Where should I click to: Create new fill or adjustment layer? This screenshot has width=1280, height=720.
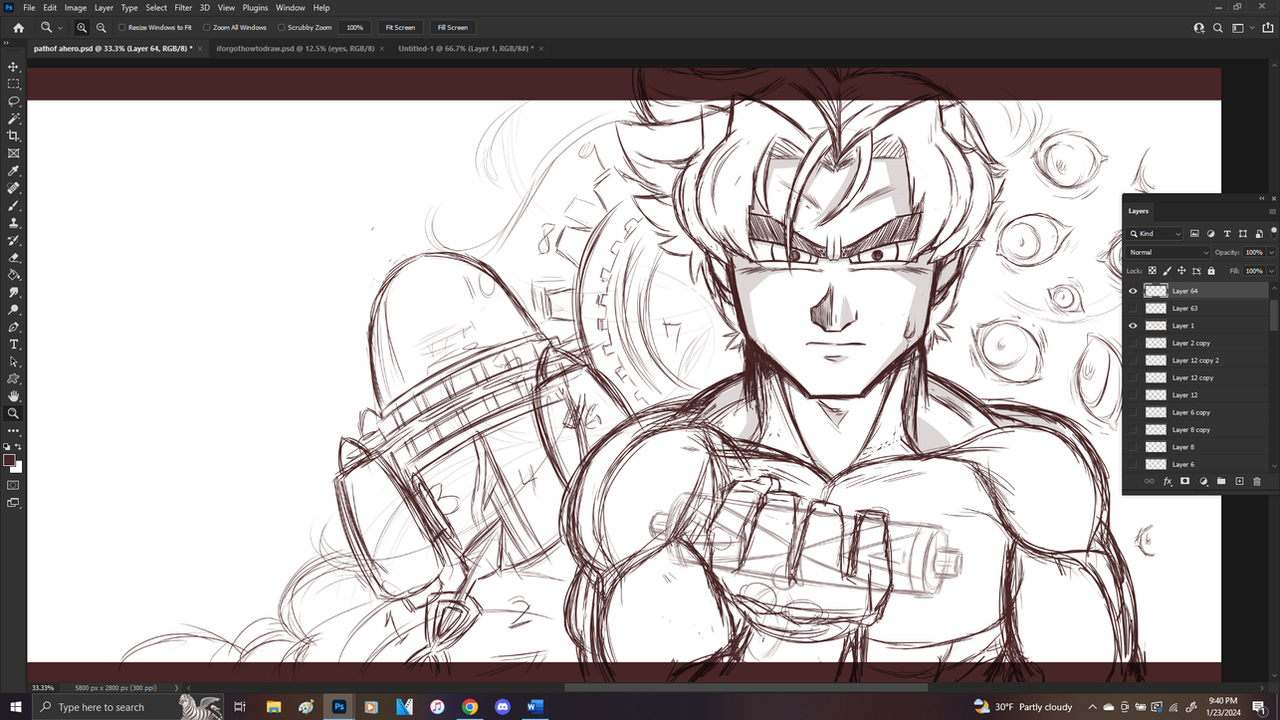[1203, 481]
